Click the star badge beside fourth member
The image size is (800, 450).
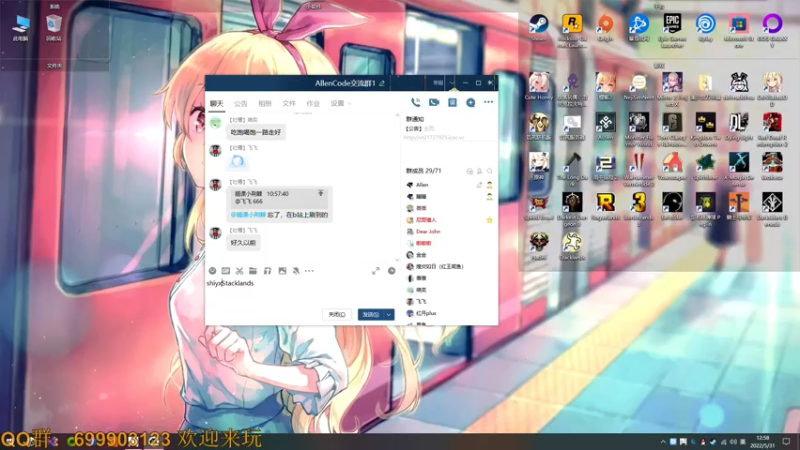tap(489, 220)
